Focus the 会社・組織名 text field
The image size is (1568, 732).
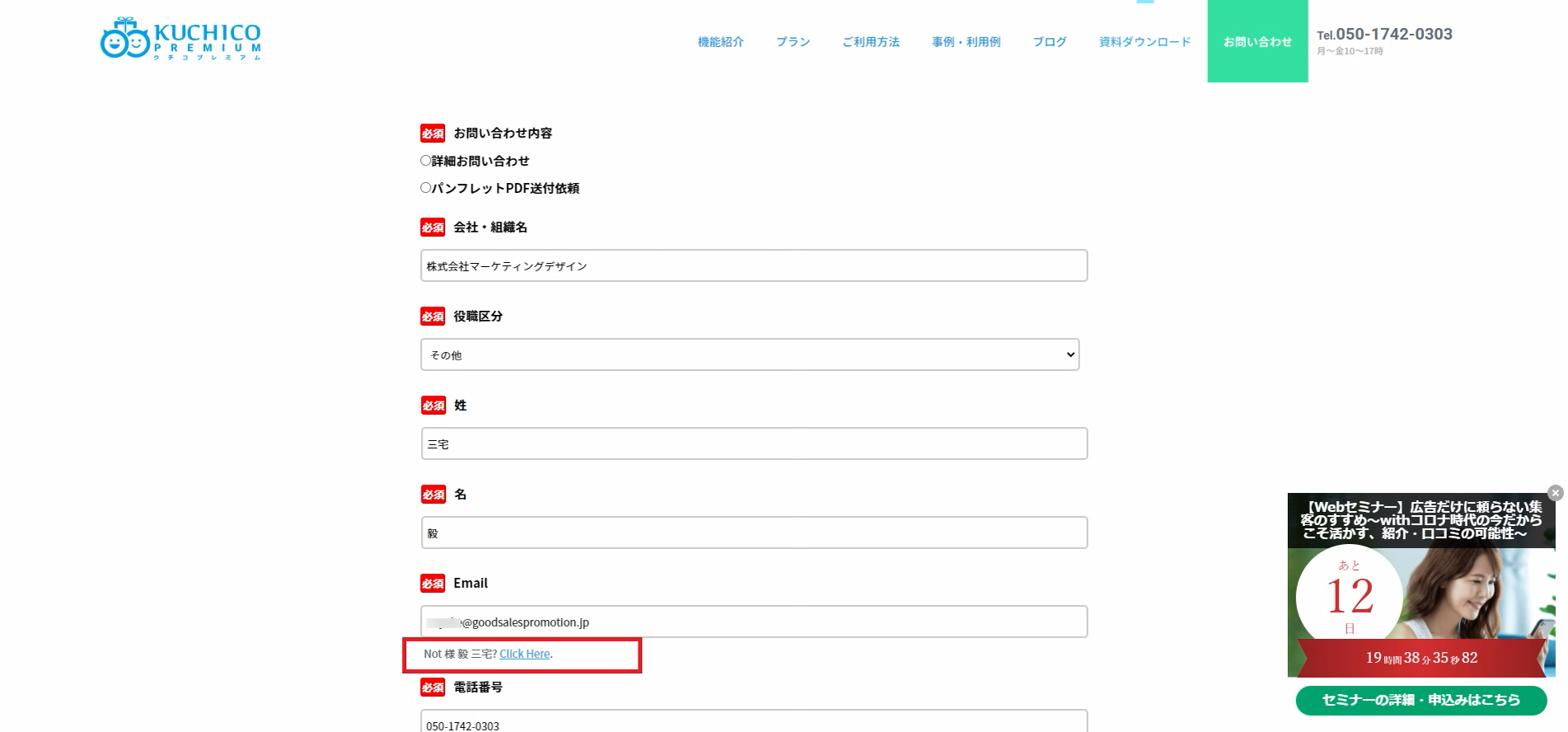(x=753, y=265)
